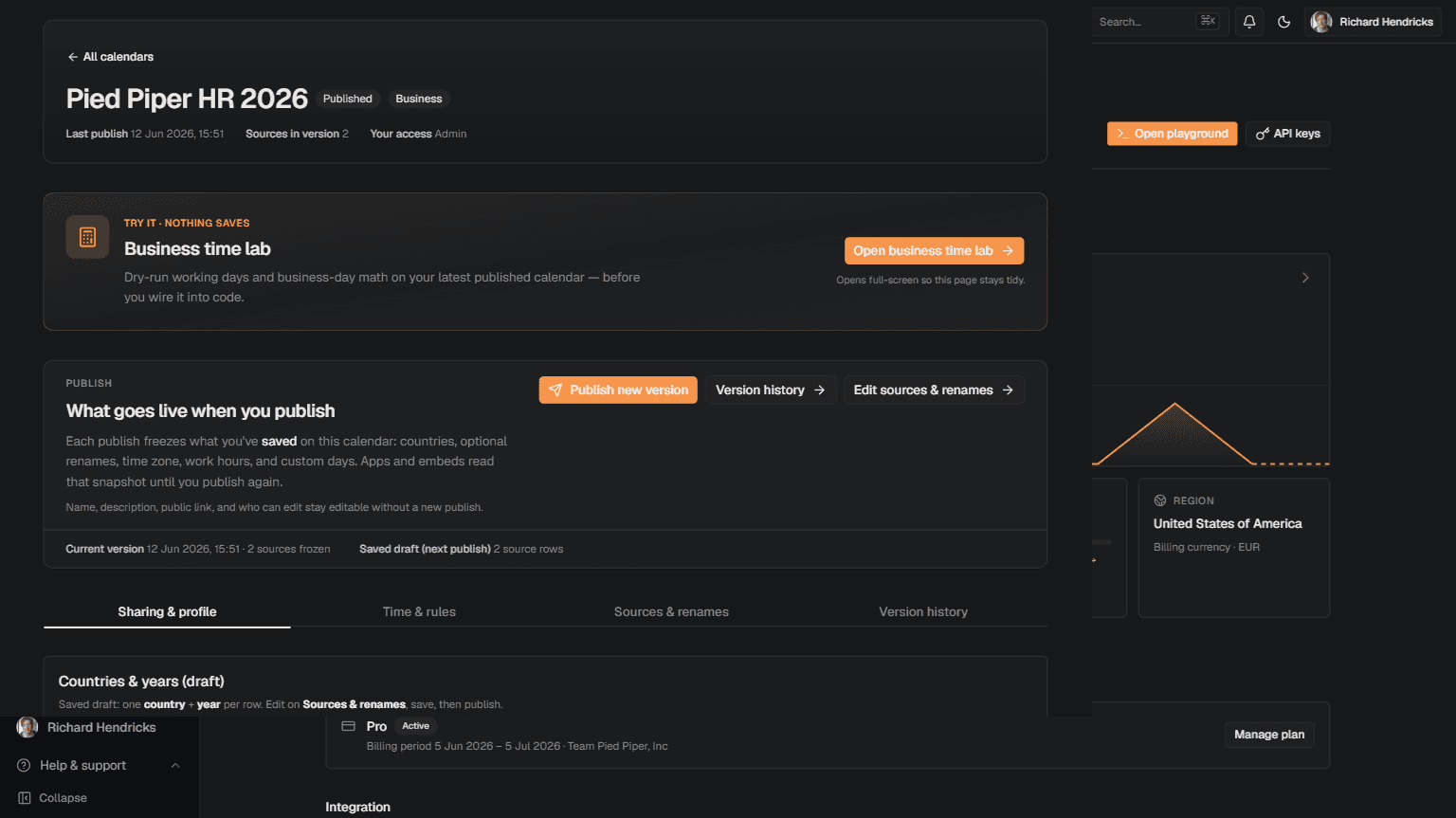Viewport: 1456px width, 818px height.
Task: Click the Active plan badge
Action: click(415, 726)
